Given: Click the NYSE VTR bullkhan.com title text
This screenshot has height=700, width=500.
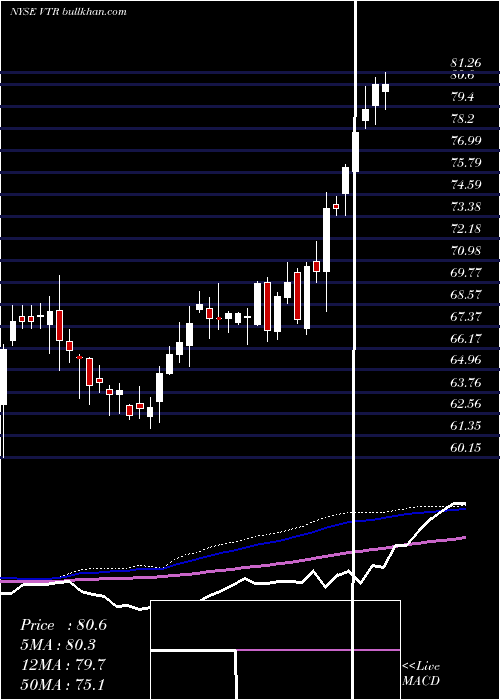Looking at the screenshot, I should [x=68, y=11].
